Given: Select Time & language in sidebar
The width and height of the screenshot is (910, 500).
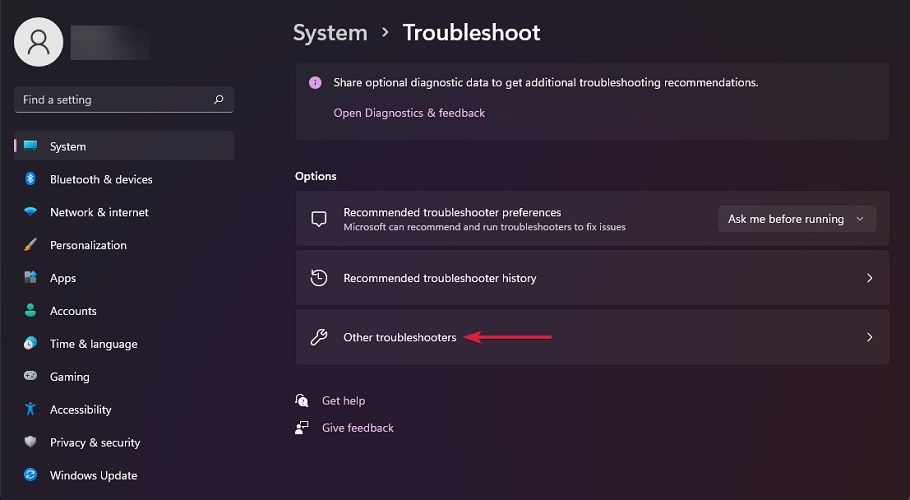Looking at the screenshot, I should pos(93,344).
